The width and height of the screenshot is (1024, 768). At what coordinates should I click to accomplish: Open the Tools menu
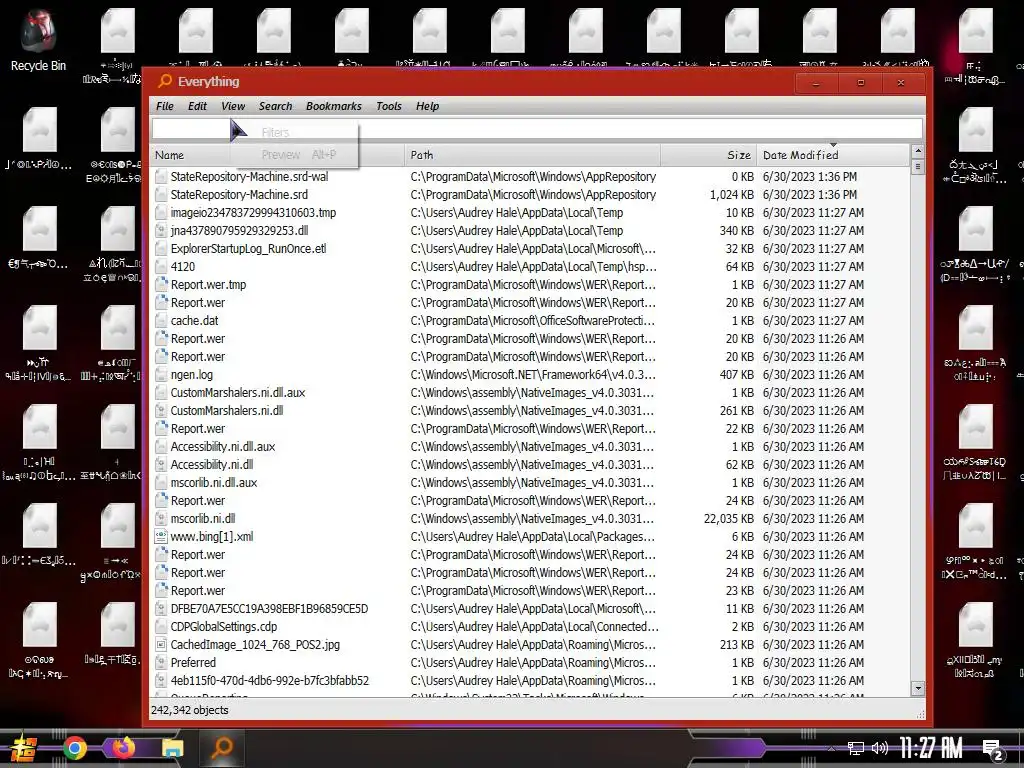[x=389, y=106]
